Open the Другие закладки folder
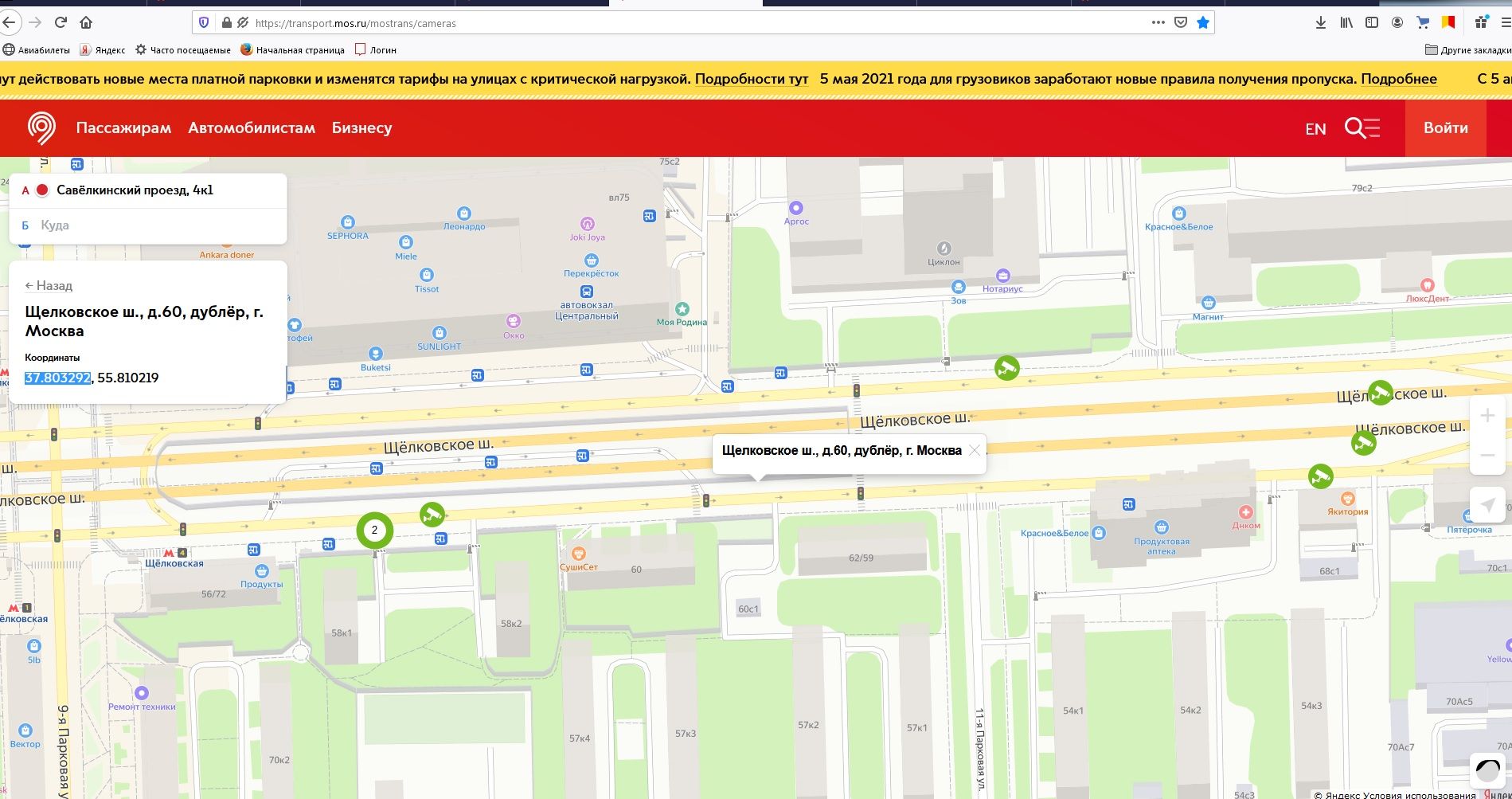Screen dimensions: 1512x799 pyautogui.click(x=1467, y=49)
